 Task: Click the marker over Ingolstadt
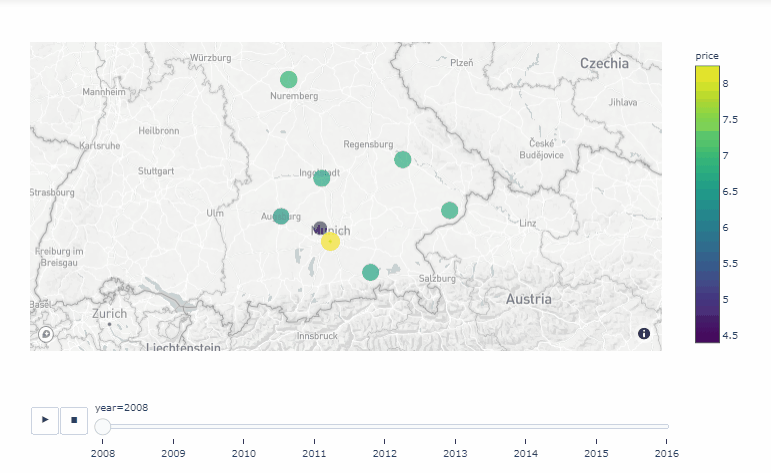[322, 178]
